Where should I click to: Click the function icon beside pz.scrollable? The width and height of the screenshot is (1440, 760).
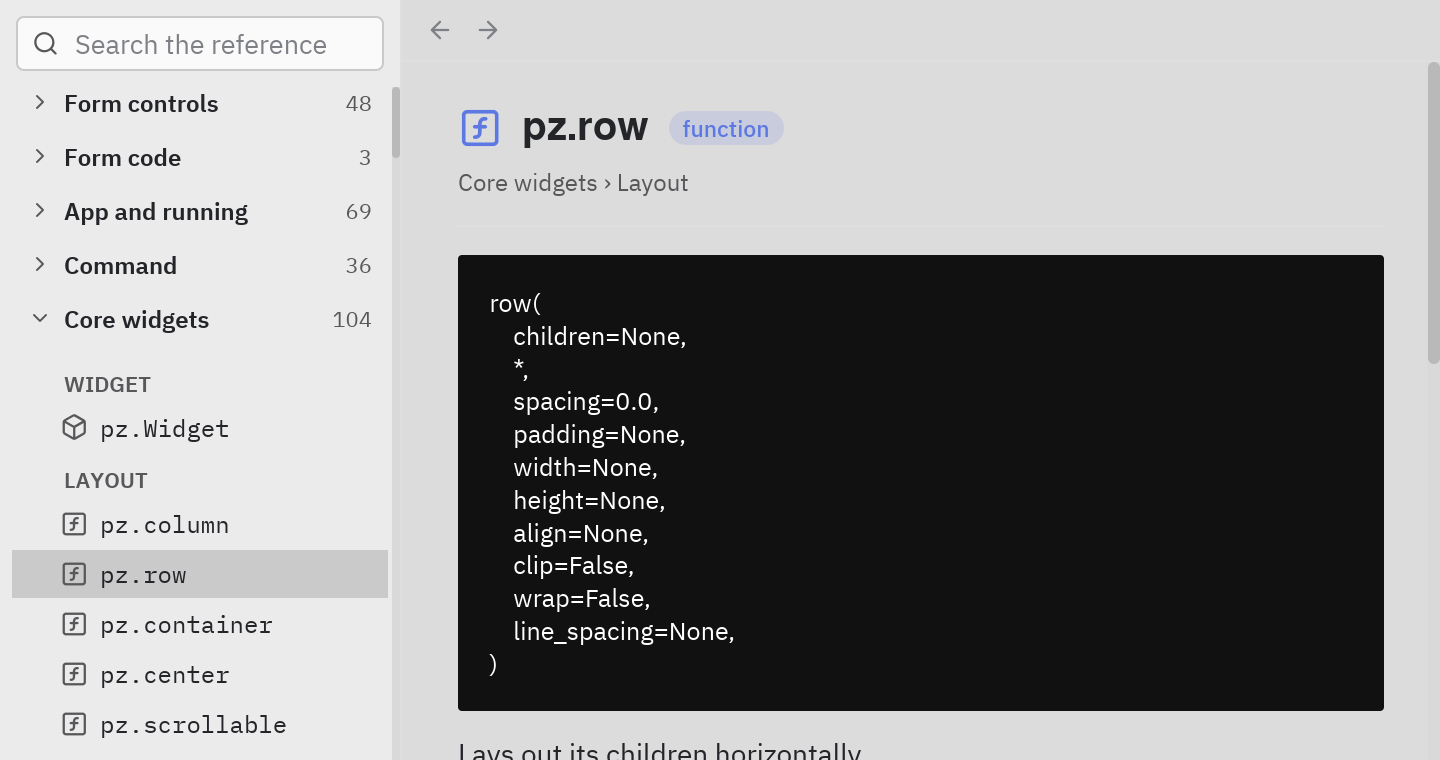(74, 724)
